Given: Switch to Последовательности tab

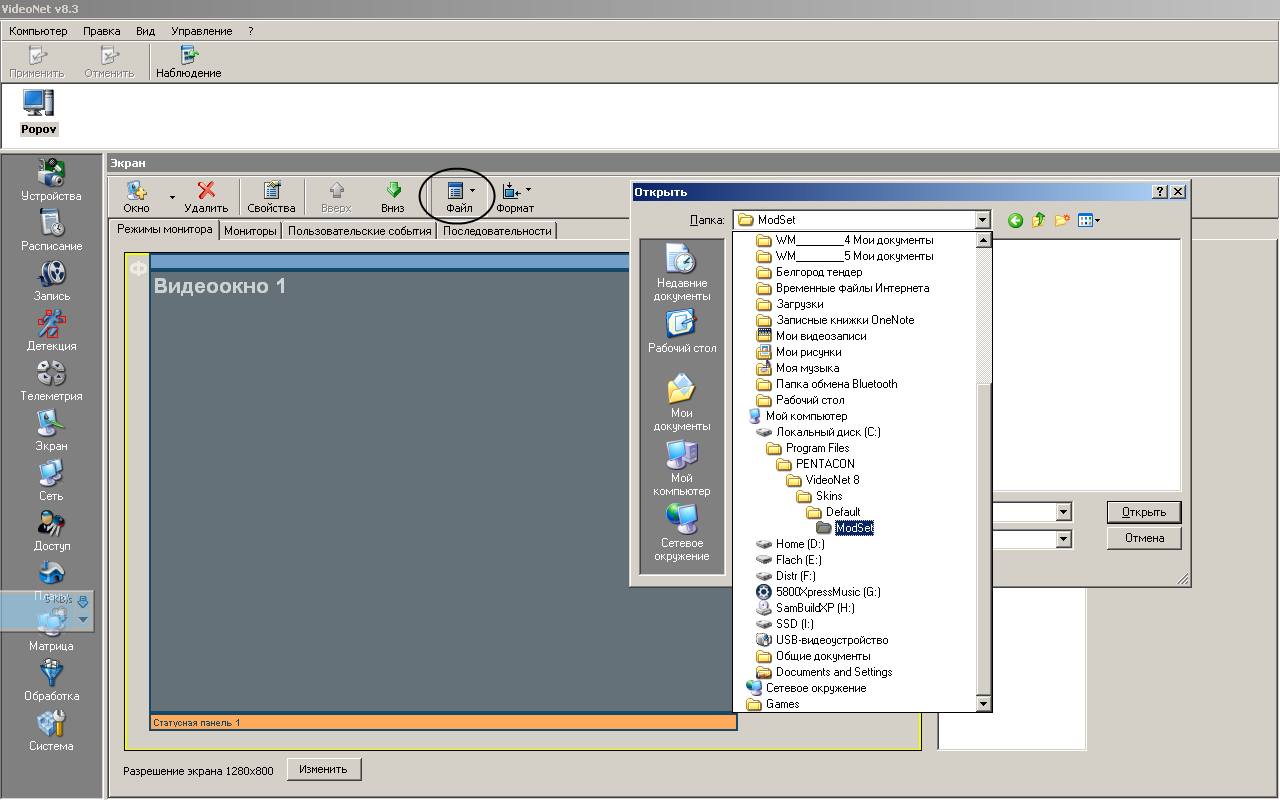Looking at the screenshot, I should coord(497,231).
